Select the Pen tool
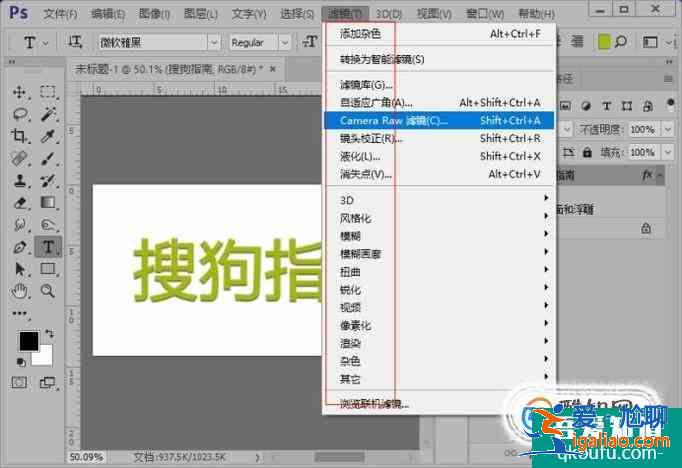 20,247
